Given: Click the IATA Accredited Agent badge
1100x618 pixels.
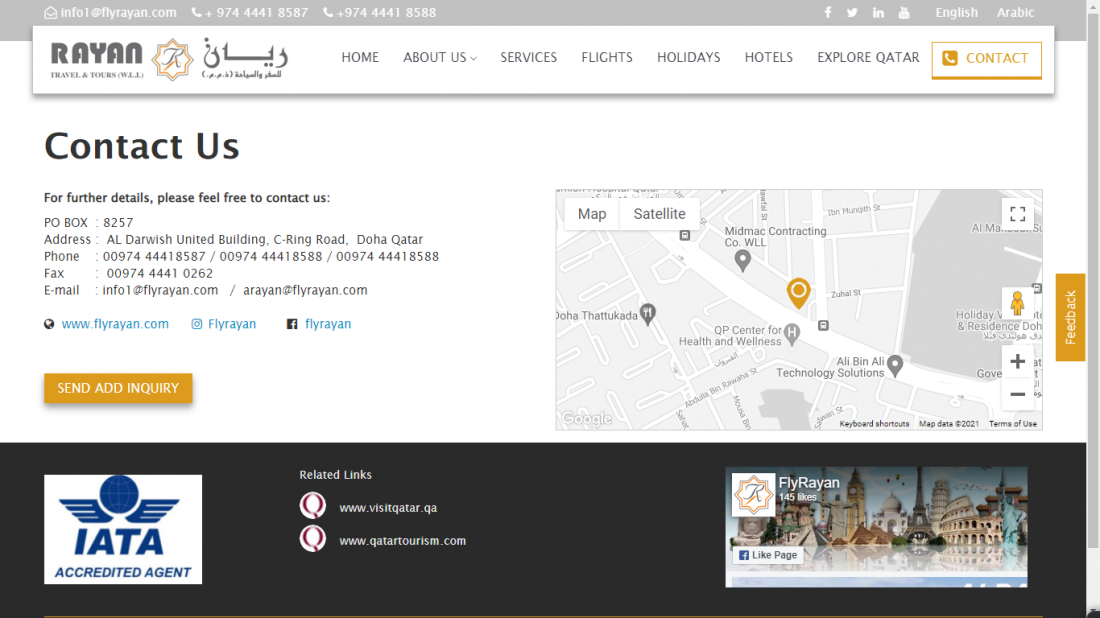Looking at the screenshot, I should tap(123, 530).
